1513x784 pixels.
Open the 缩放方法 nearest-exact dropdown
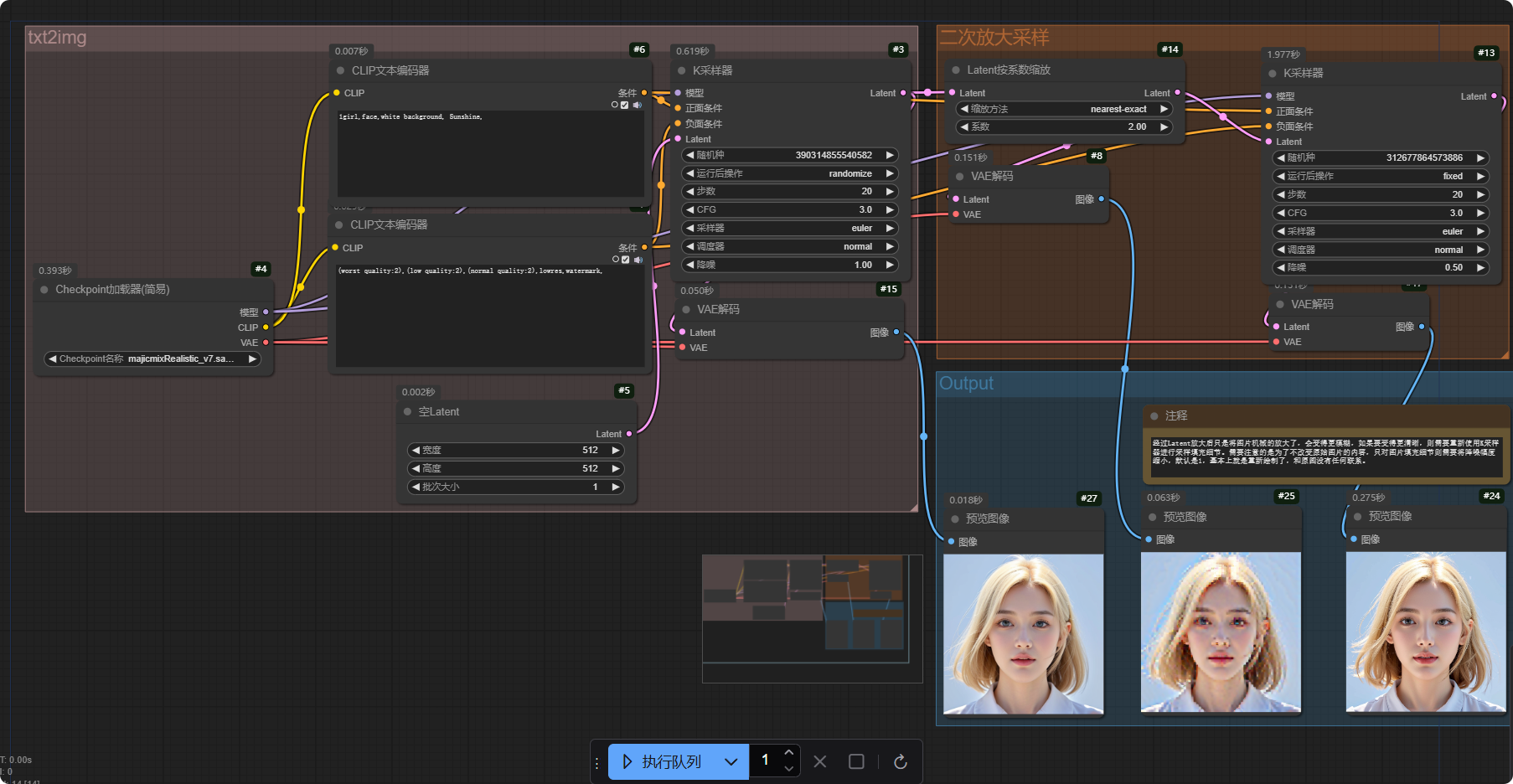point(1064,109)
